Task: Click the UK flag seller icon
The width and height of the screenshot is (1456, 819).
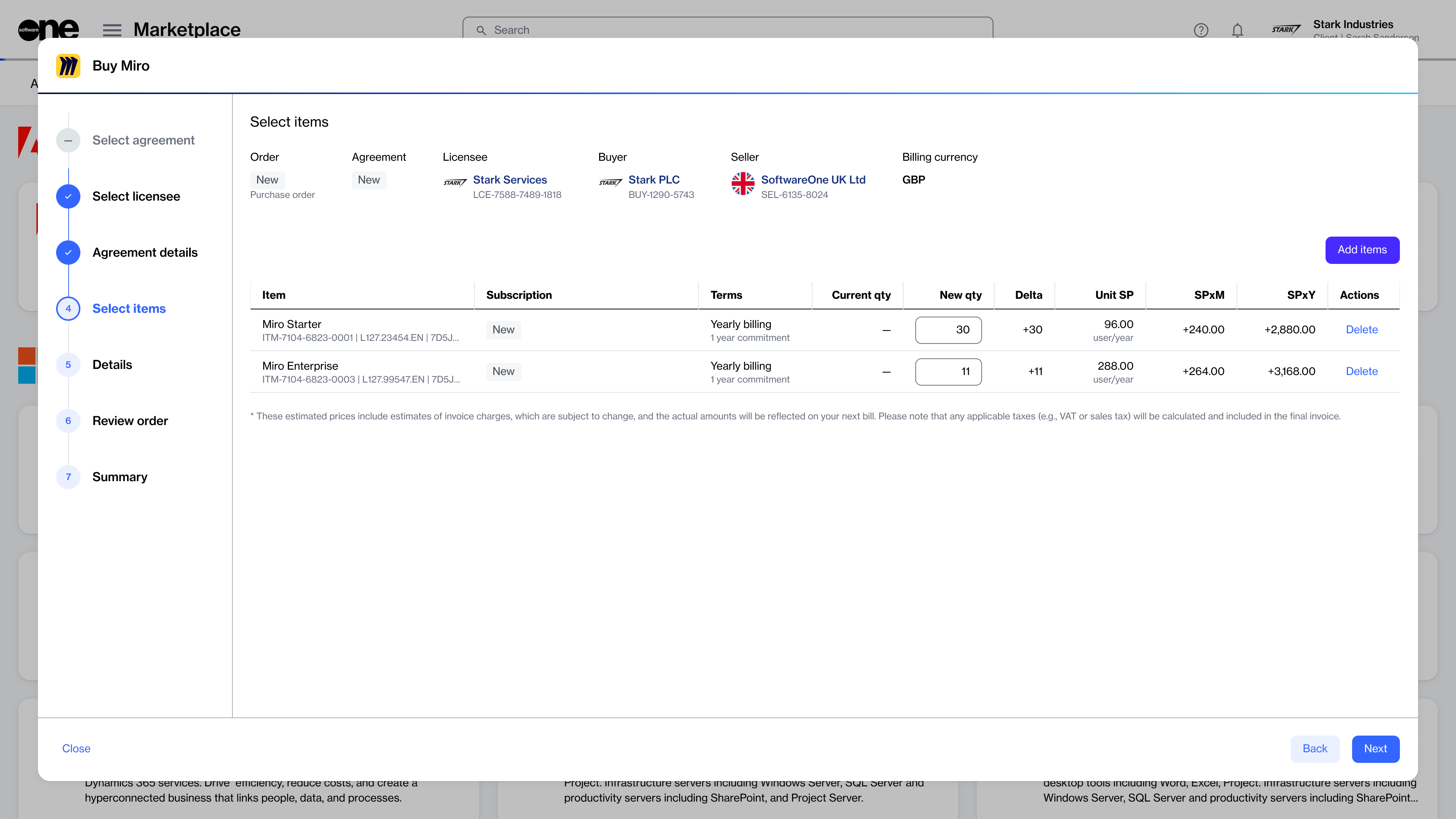Action: (x=743, y=184)
